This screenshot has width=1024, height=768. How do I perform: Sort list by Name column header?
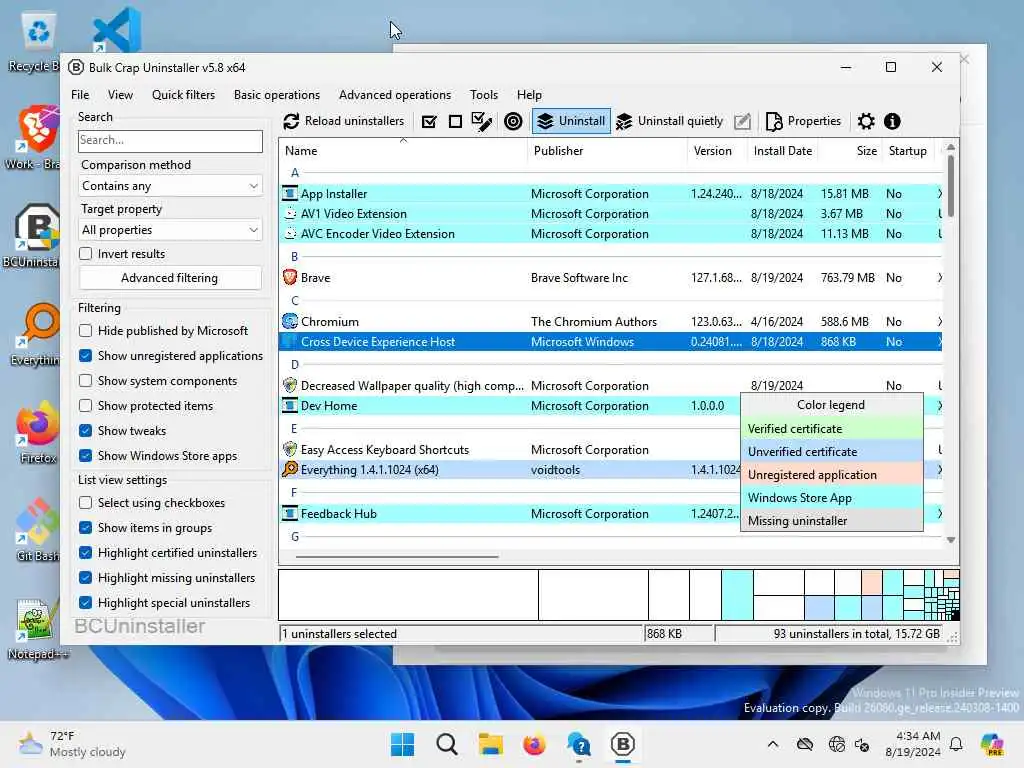click(x=403, y=151)
